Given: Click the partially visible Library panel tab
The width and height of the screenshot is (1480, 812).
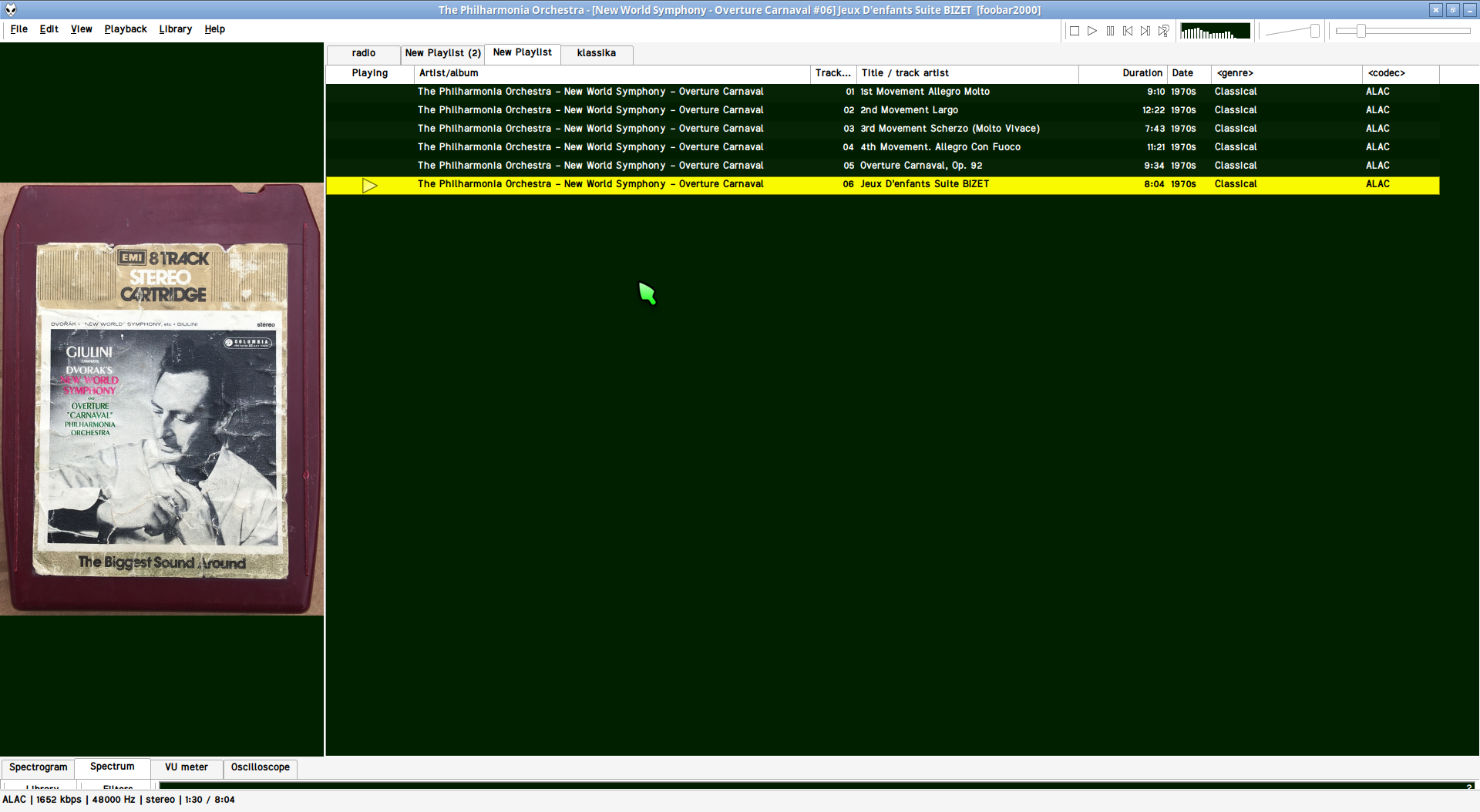Looking at the screenshot, I should pyautogui.click(x=42, y=785).
